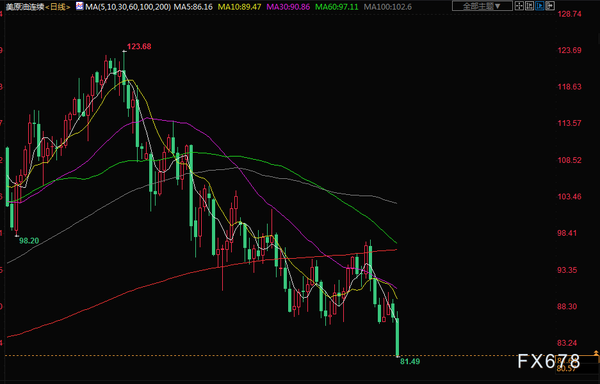Open the MA indicator settings icon
This screenshot has width=600, height=384.
click(79, 6)
